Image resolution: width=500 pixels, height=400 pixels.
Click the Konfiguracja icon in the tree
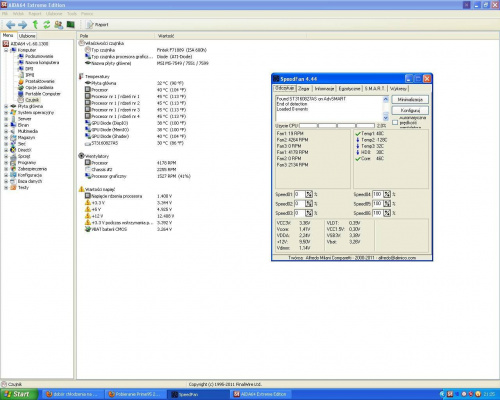pyautogui.click(x=13, y=175)
